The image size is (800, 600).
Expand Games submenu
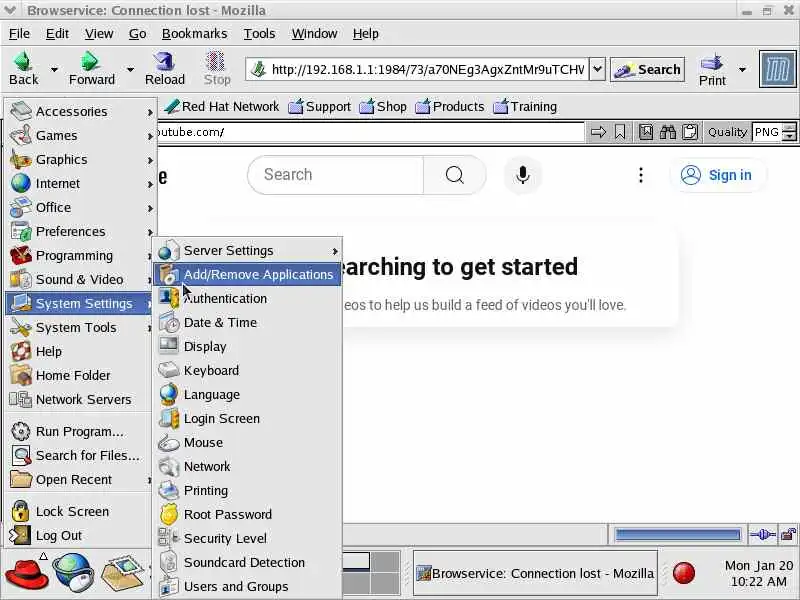[x=81, y=135]
